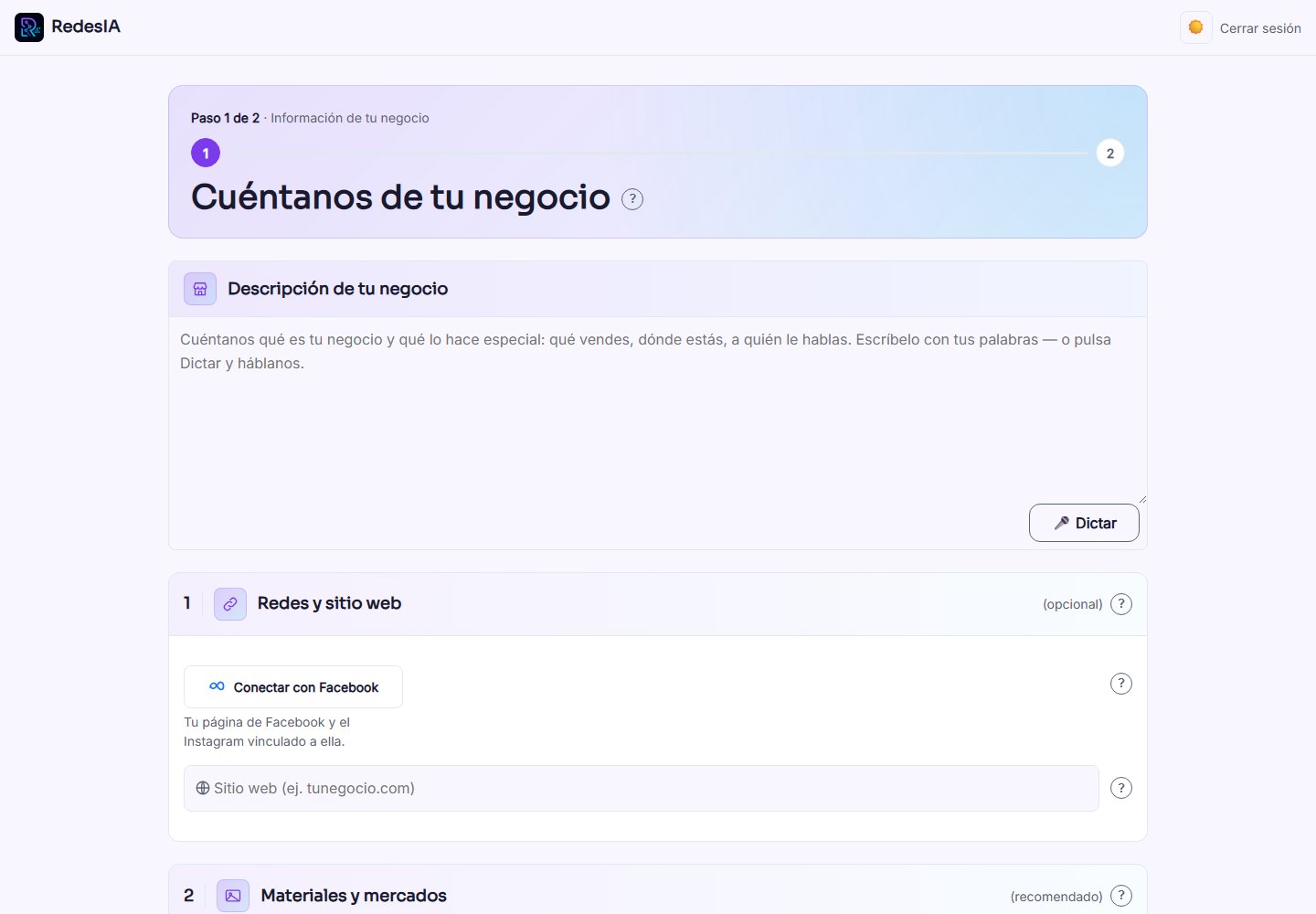This screenshot has width=1316, height=914.
Task: Focus the Sitio web input field
Action: tap(642, 788)
